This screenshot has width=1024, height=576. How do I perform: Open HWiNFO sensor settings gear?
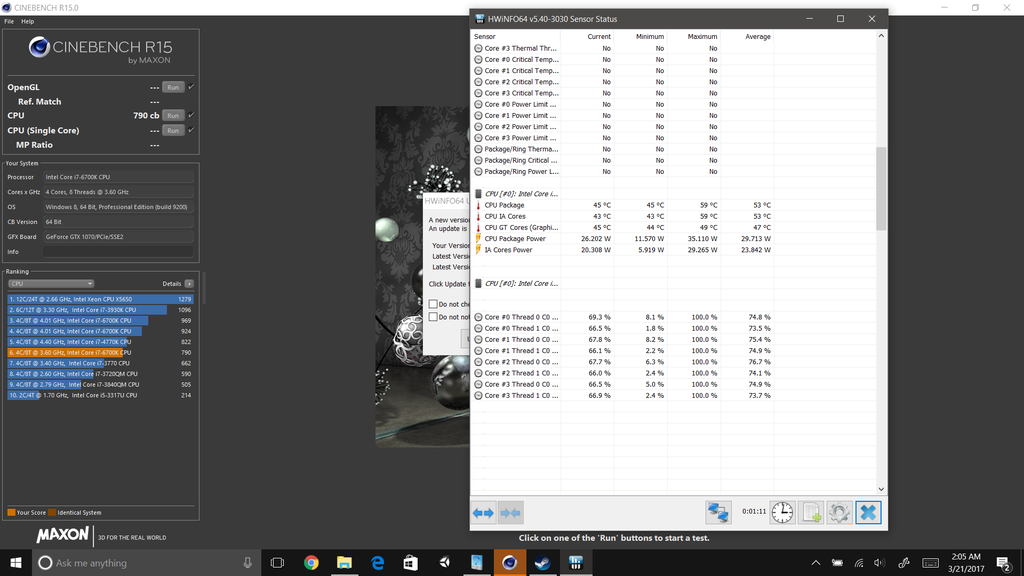click(839, 513)
